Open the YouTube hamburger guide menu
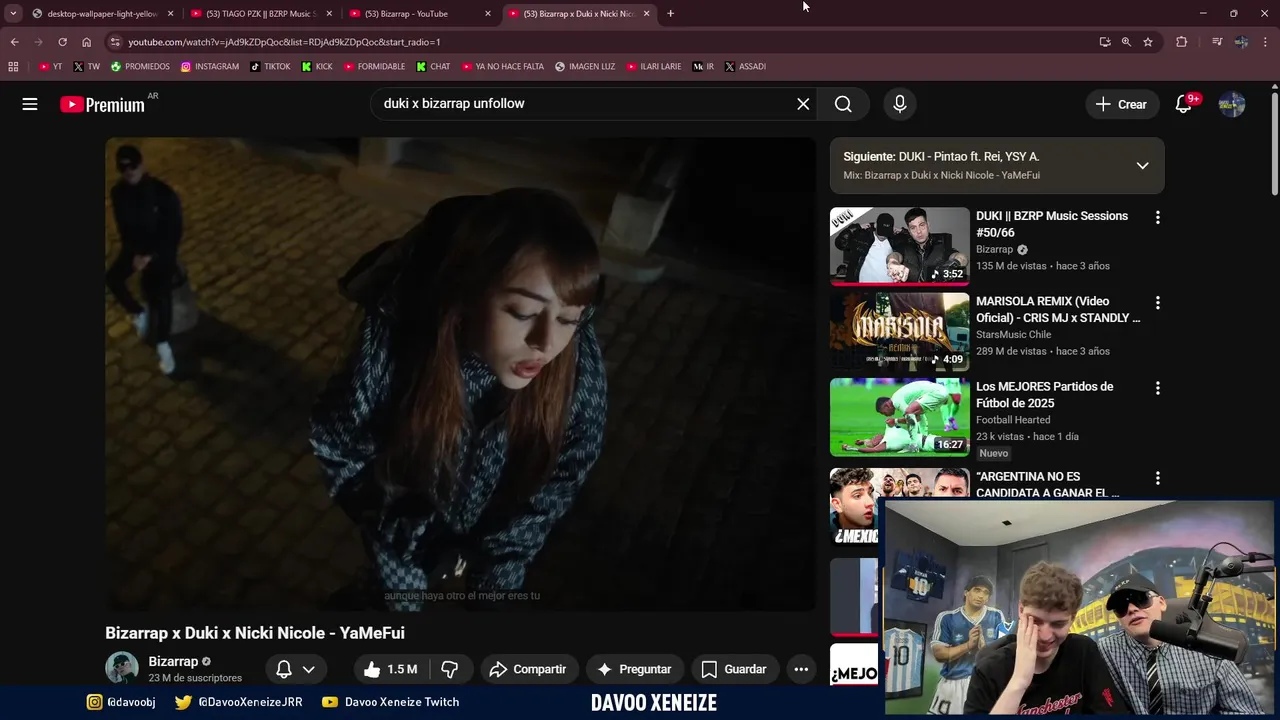The width and height of the screenshot is (1280, 720). pyautogui.click(x=30, y=104)
